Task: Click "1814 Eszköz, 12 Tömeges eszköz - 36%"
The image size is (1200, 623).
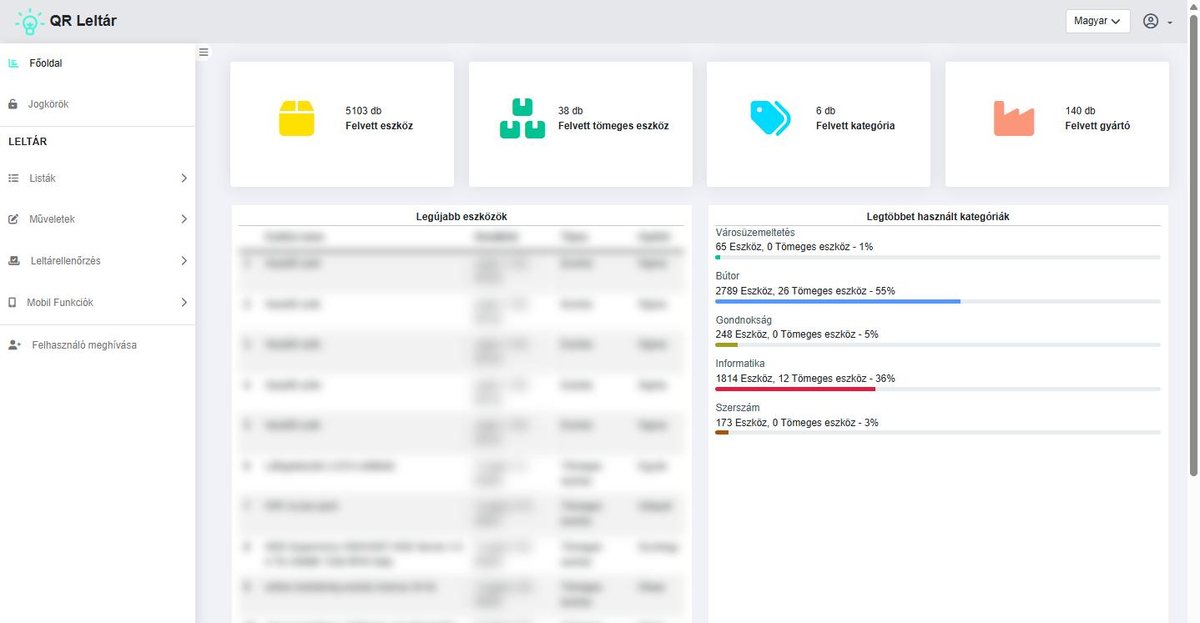Action: [805, 379]
